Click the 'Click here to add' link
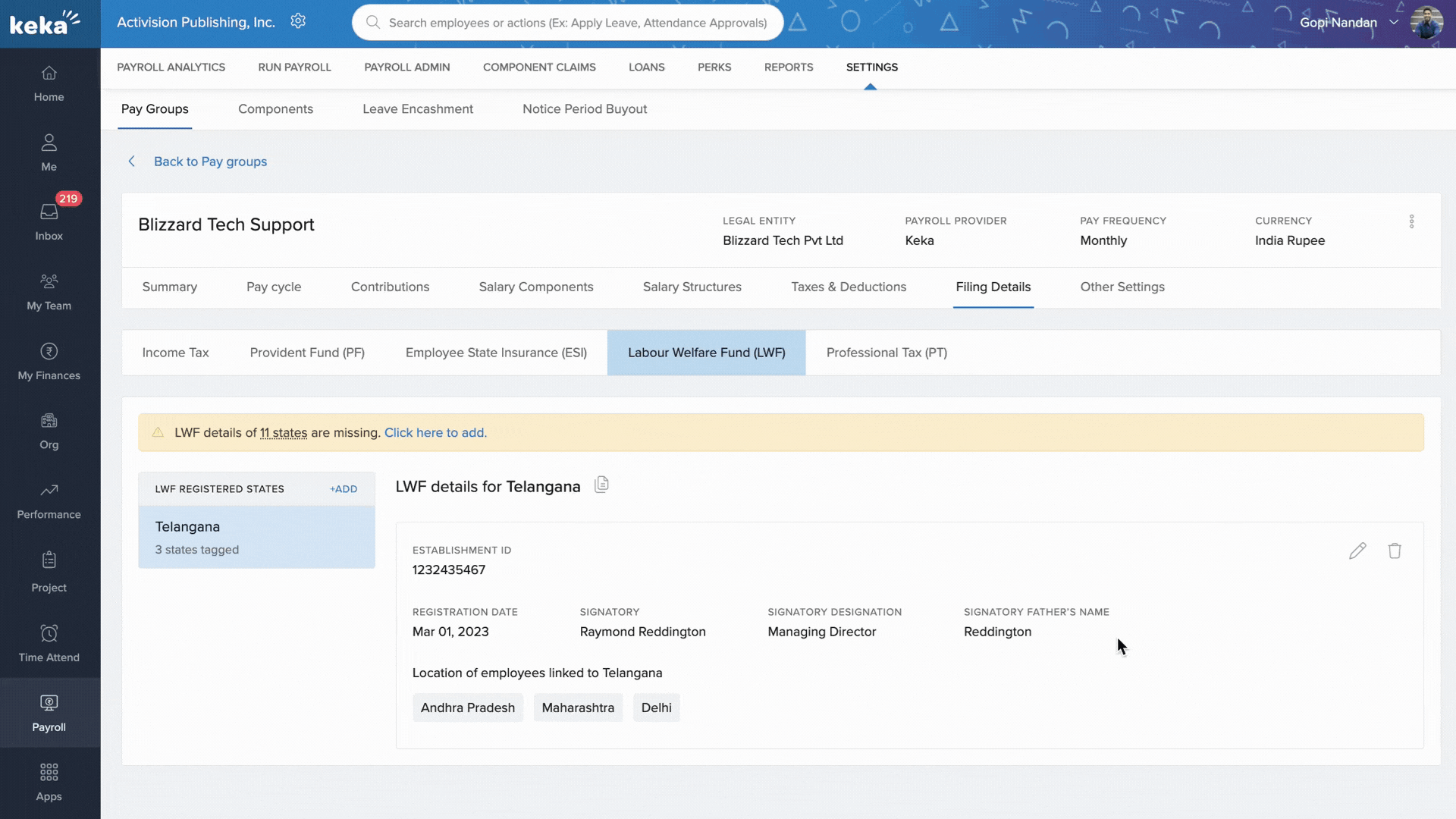Screen dimensions: 1456x819 [435, 432]
